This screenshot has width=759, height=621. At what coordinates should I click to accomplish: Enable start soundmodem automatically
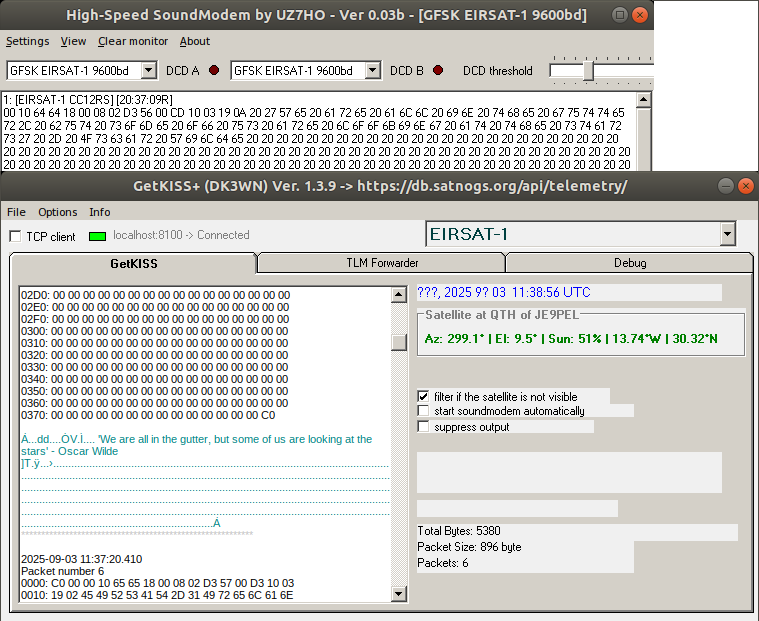(424, 411)
